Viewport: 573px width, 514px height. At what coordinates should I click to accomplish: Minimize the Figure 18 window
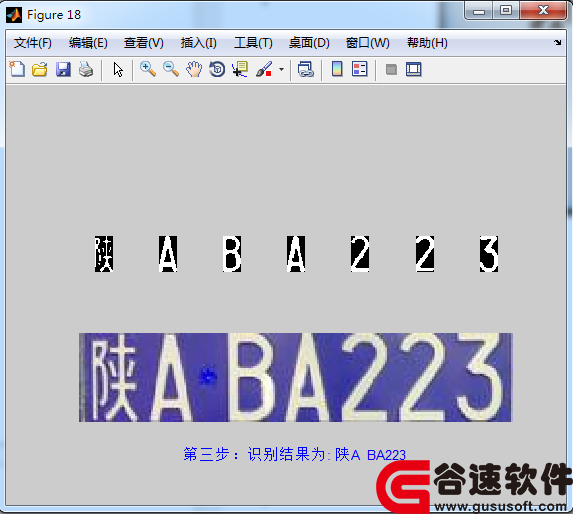[x=479, y=11]
